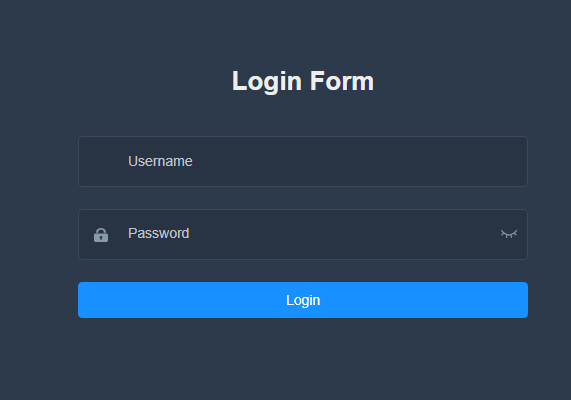The width and height of the screenshot is (571, 400).
Task: Click the word Login on the button
Action: (x=303, y=301)
